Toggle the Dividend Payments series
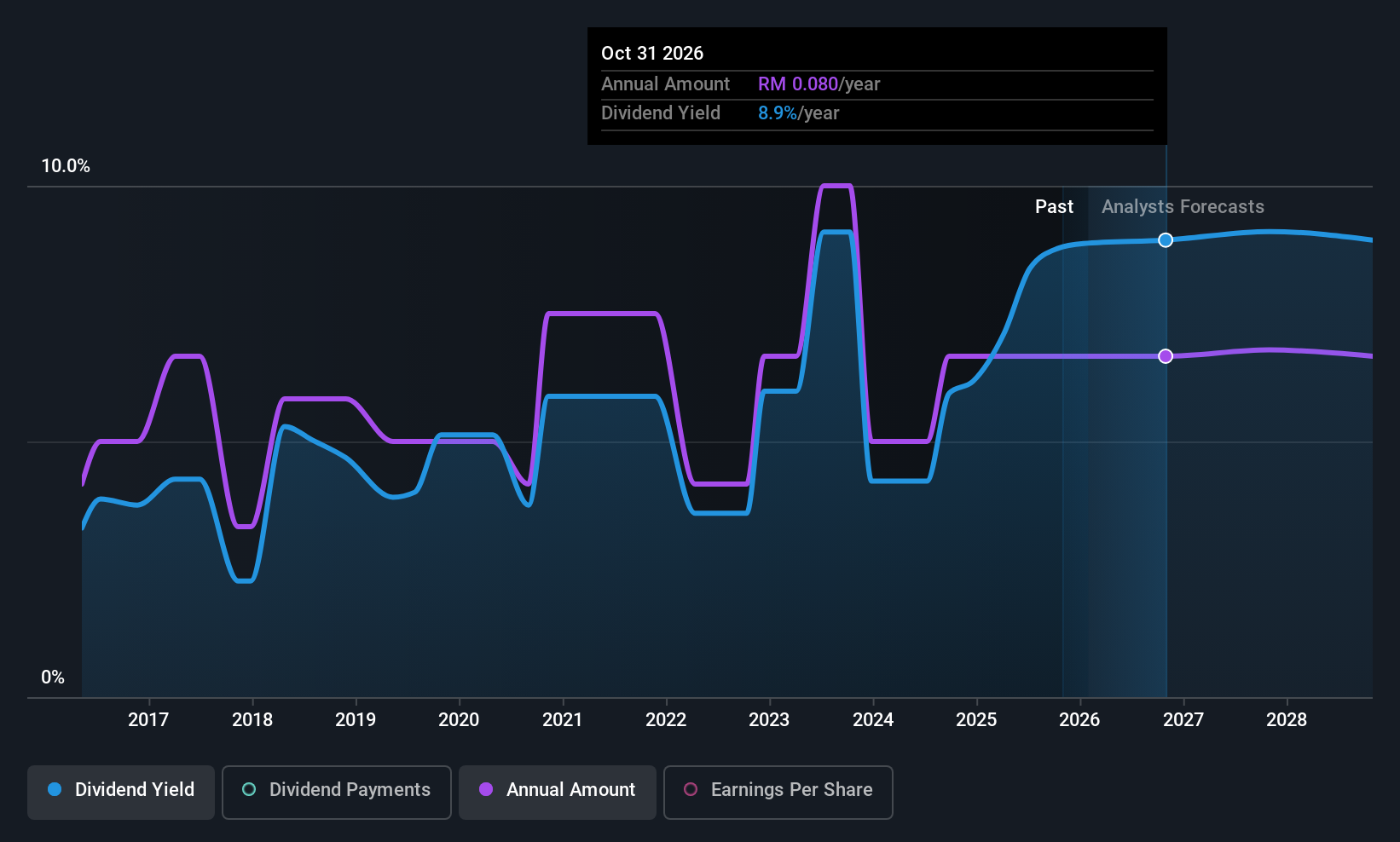1400x842 pixels. (337, 792)
